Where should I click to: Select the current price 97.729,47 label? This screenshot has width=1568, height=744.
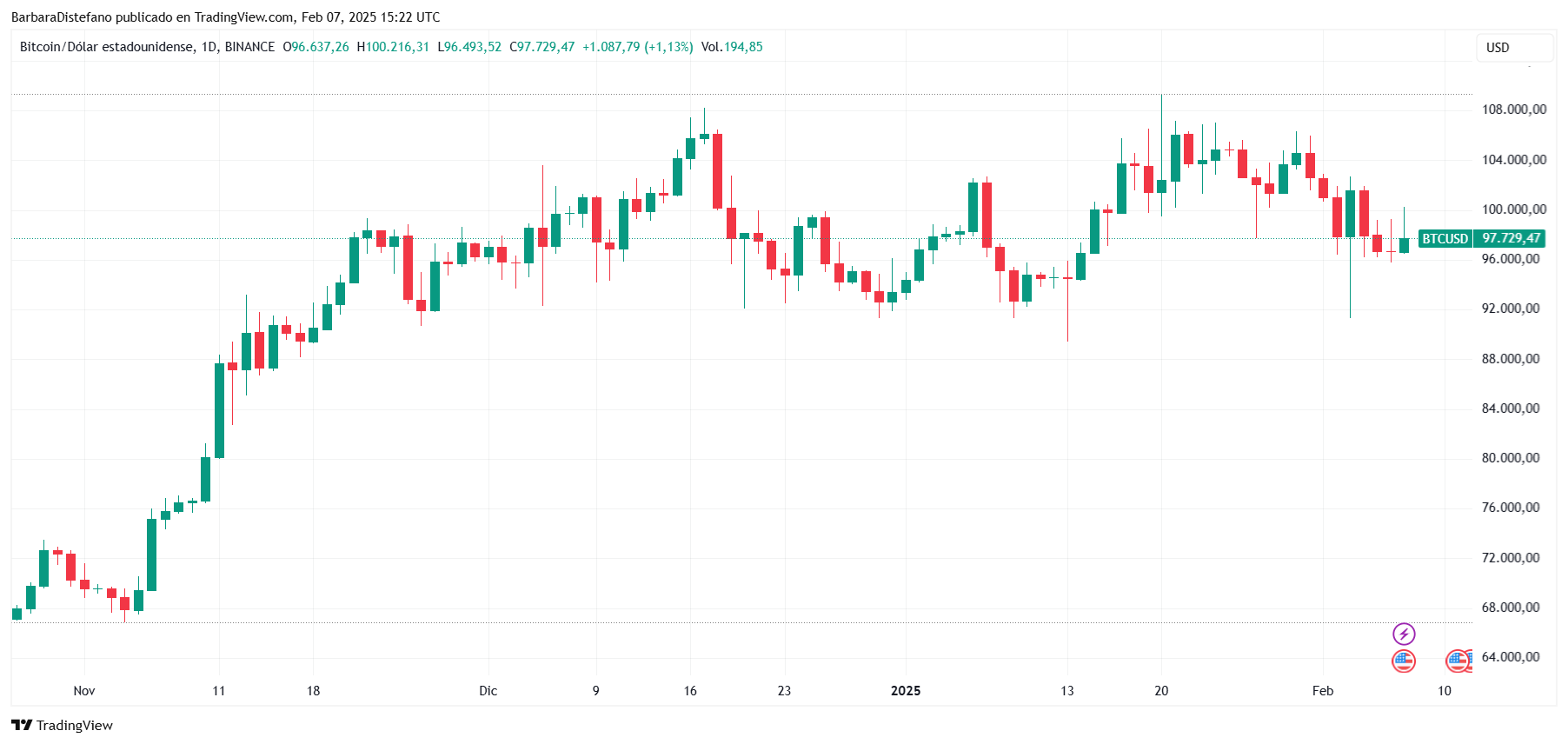point(1511,238)
